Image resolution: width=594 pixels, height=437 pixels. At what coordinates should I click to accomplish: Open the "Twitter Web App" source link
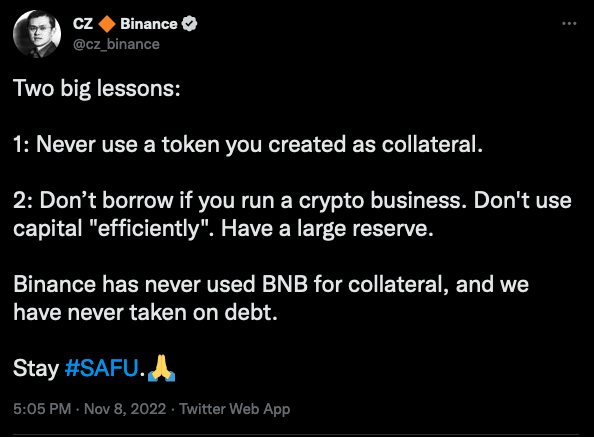pyautogui.click(x=235, y=409)
